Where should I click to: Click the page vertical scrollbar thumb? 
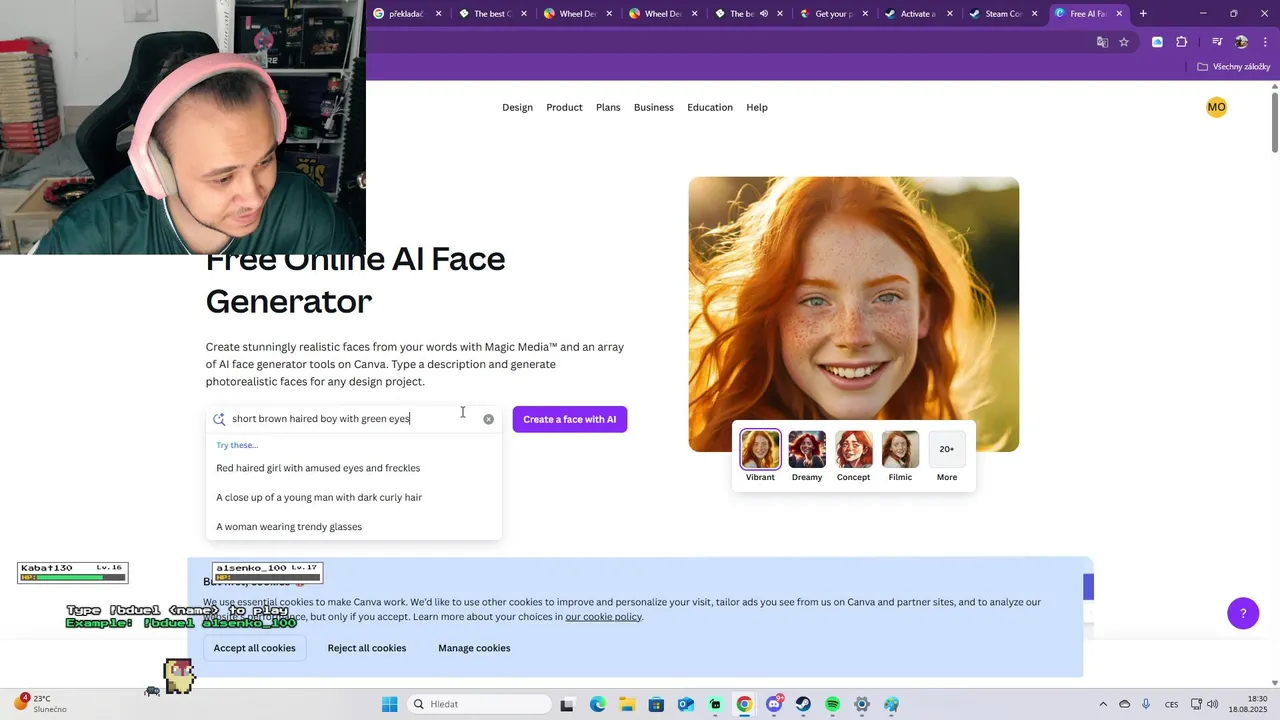pyautogui.click(x=1275, y=121)
